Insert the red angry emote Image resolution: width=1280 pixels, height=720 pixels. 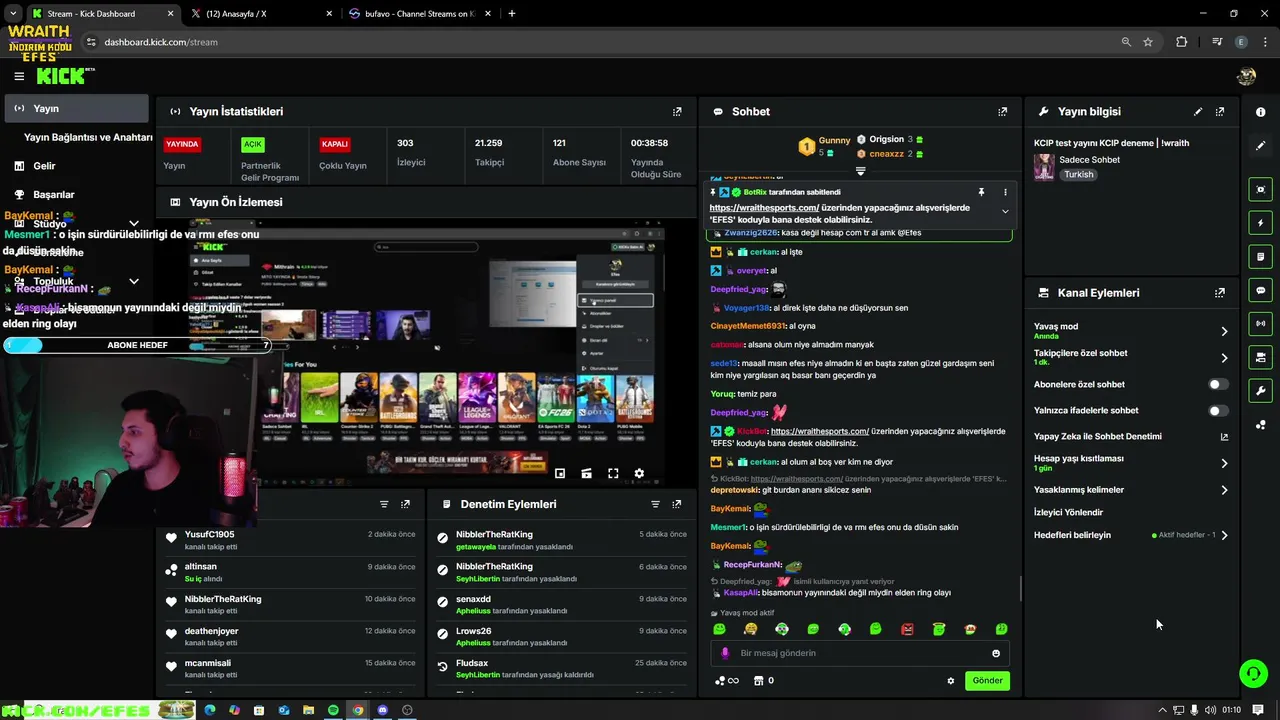(907, 629)
